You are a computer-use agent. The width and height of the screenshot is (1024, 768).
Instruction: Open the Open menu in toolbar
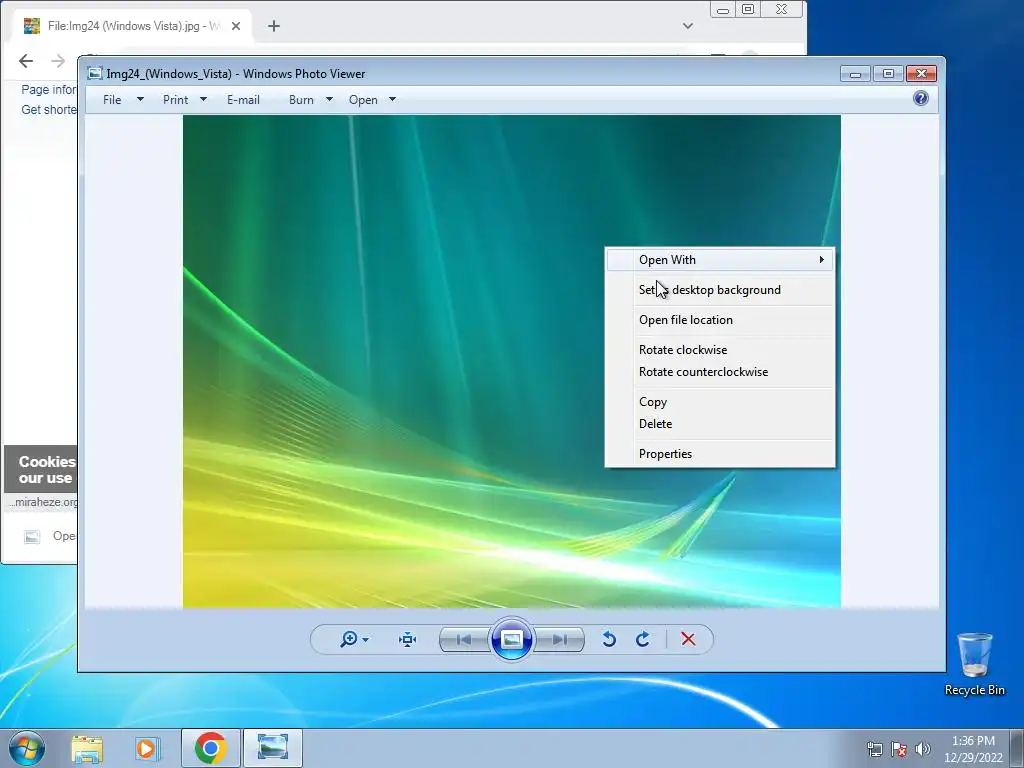[x=363, y=100]
